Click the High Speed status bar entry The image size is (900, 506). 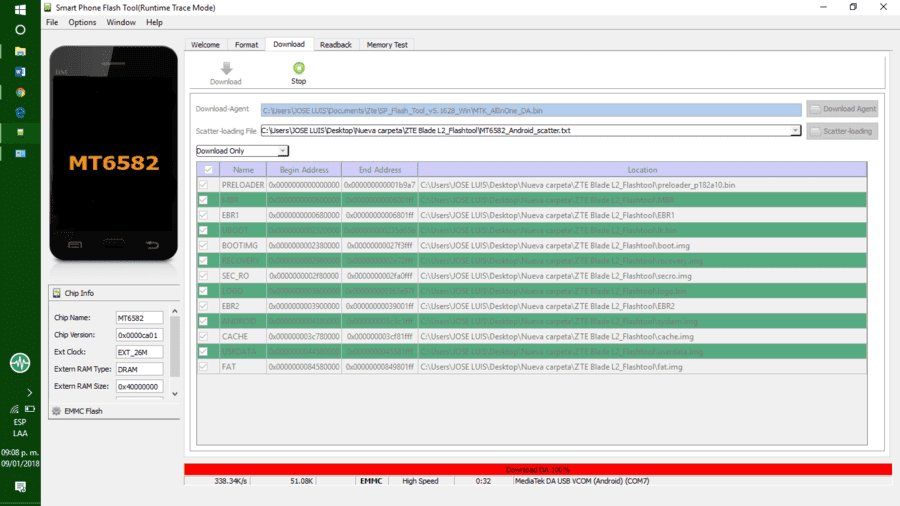pyautogui.click(x=420, y=481)
